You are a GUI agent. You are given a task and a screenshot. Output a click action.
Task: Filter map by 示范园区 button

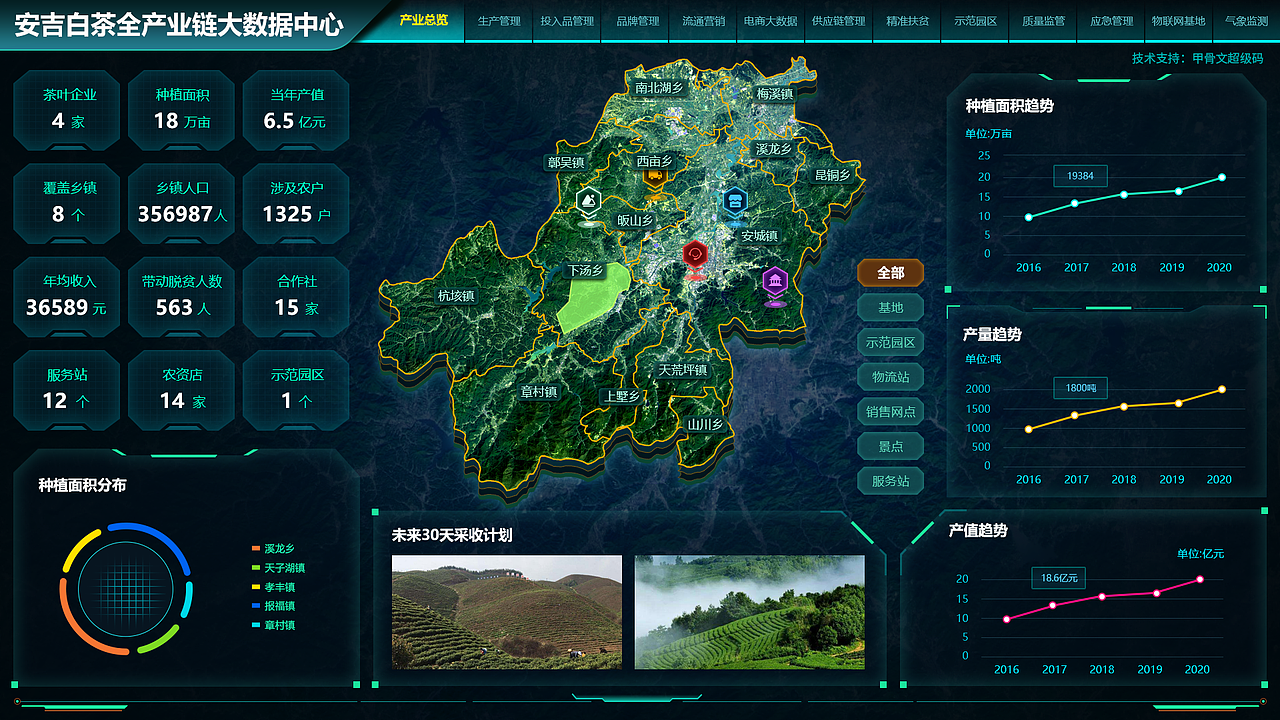click(890, 342)
